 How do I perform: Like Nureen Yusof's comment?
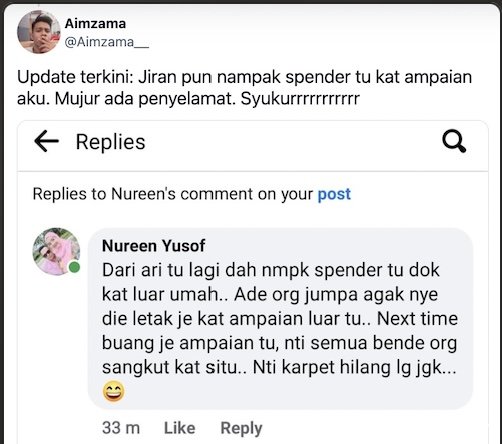click(x=179, y=428)
